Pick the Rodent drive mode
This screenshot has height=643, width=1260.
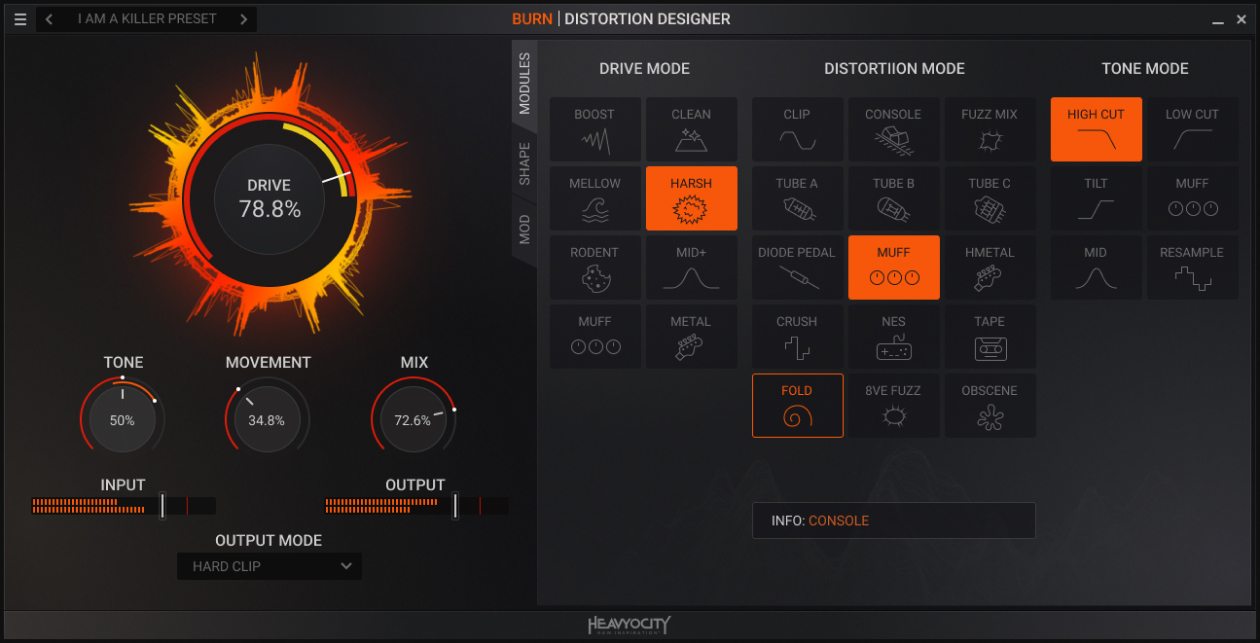[595, 267]
